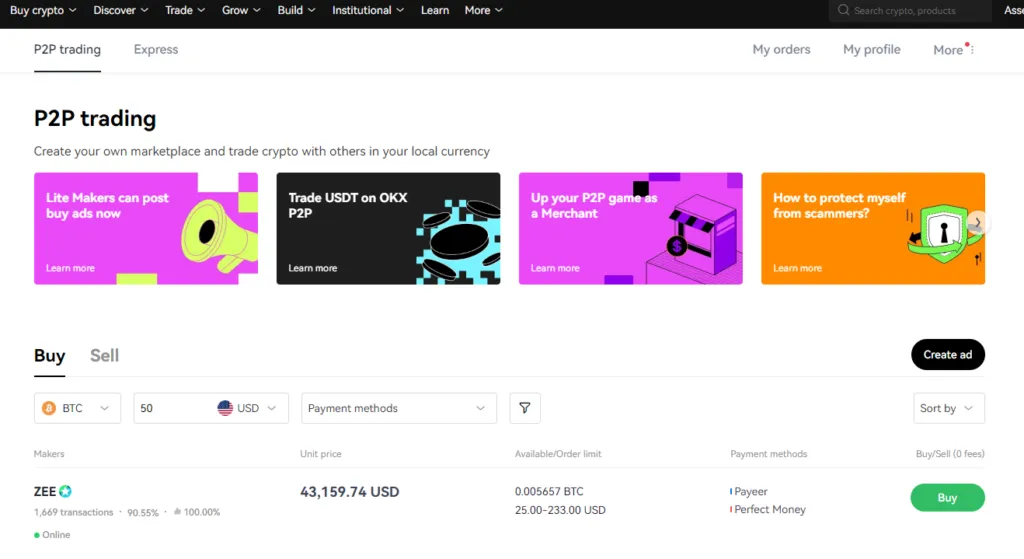
Task: Click the 25.00–233.00 USD order limit
Action: pyautogui.click(x=560, y=510)
